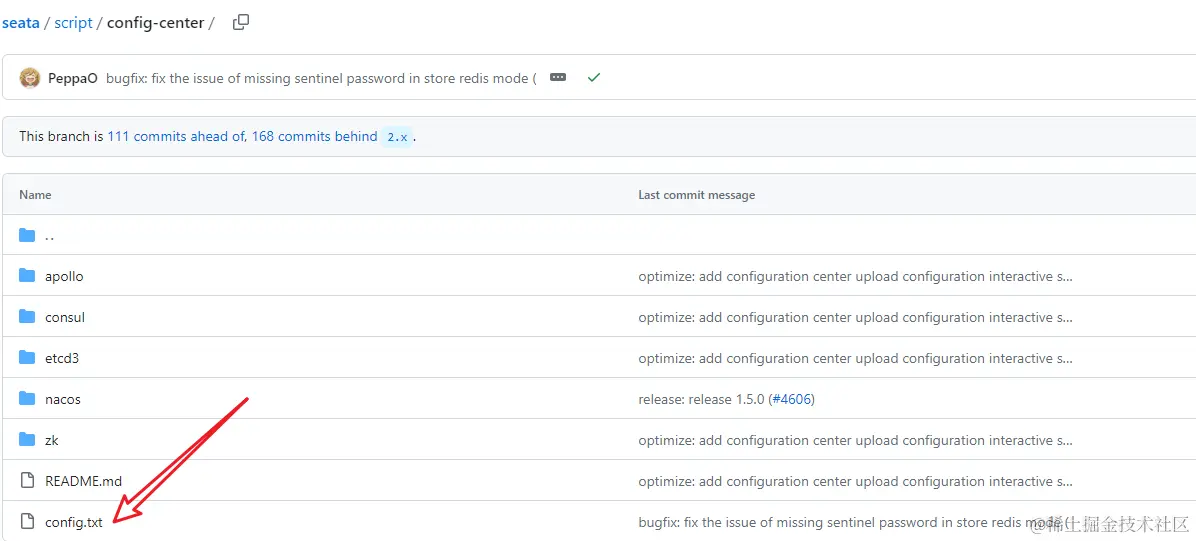Navigate to seata in the breadcrumb
1196x541 pixels.
[20, 22]
